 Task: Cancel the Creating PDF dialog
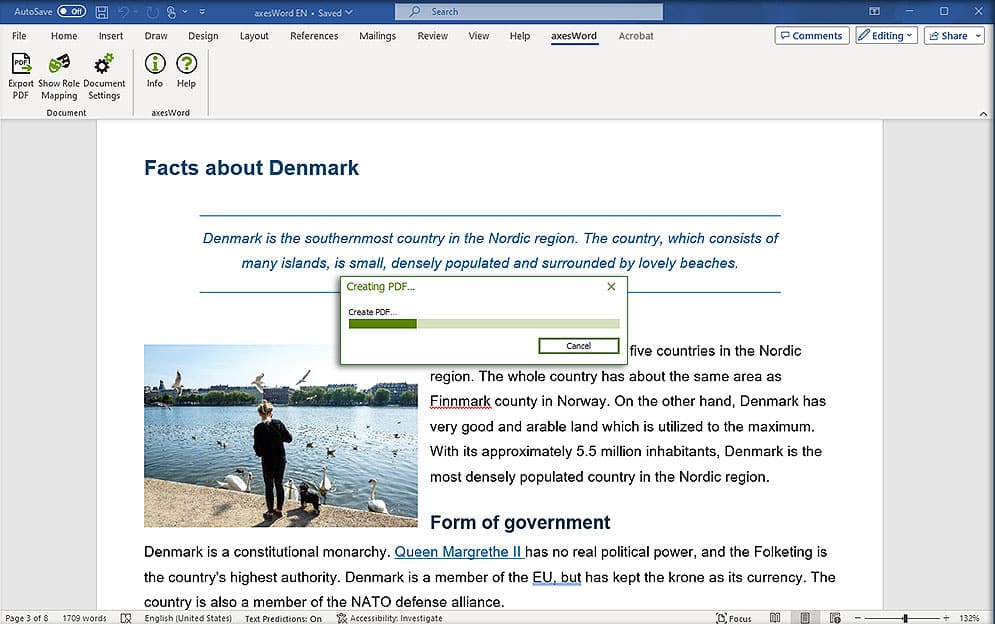pyautogui.click(x=578, y=346)
